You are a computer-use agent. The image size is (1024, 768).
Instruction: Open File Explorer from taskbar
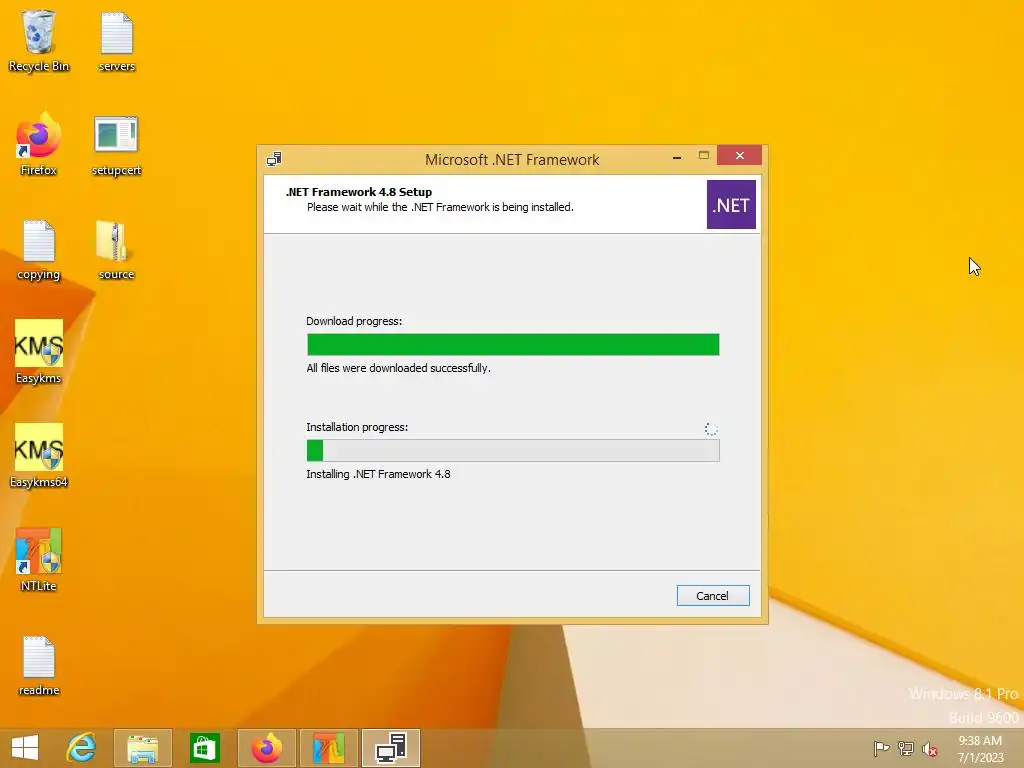[142, 748]
